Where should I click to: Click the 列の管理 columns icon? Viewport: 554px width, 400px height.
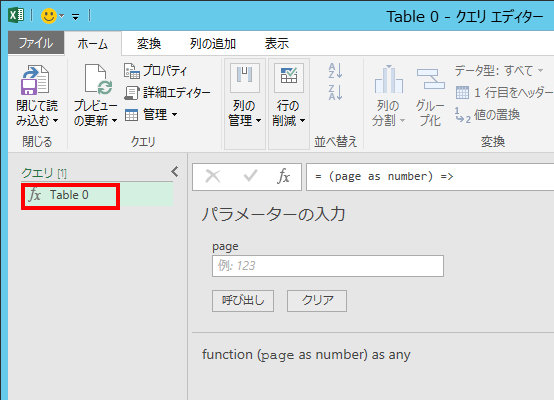point(244,78)
